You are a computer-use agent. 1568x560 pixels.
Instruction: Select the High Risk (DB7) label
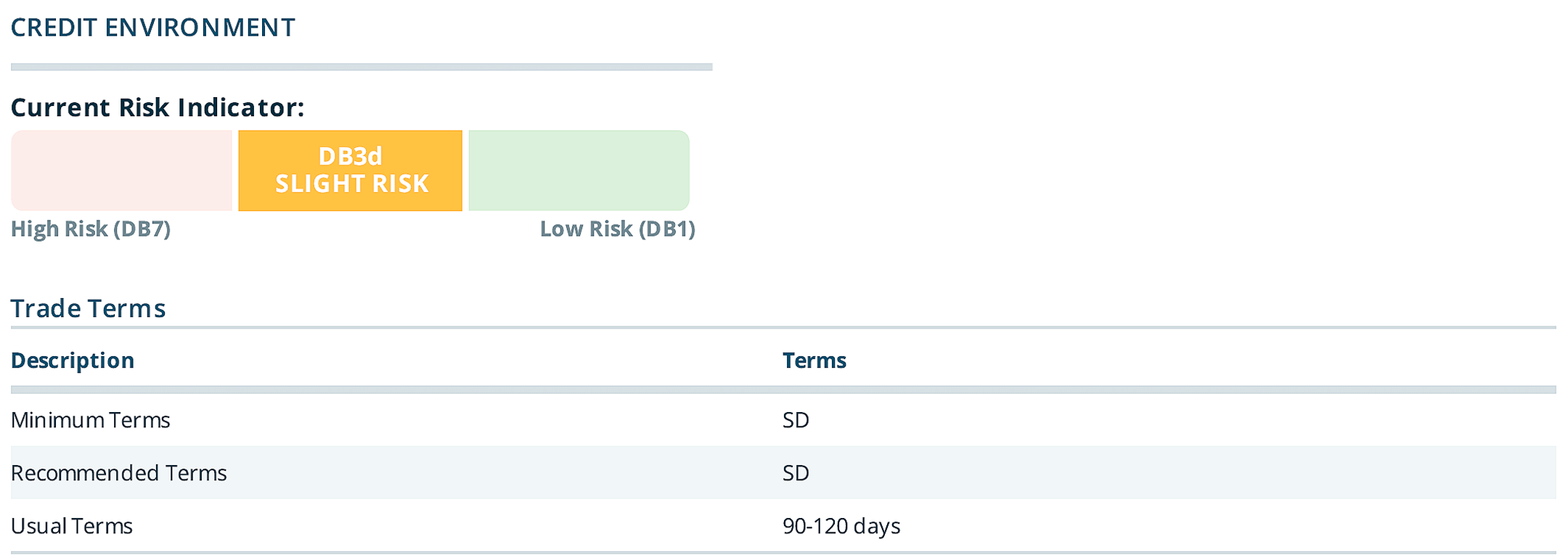pos(91,229)
